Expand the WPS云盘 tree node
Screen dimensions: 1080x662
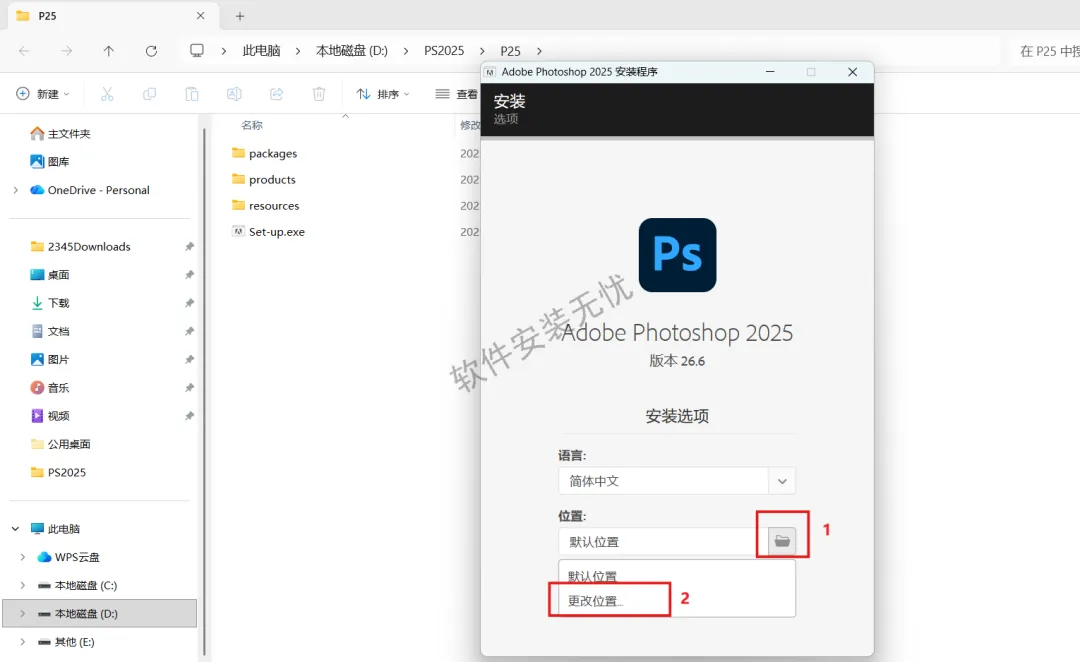coord(23,557)
